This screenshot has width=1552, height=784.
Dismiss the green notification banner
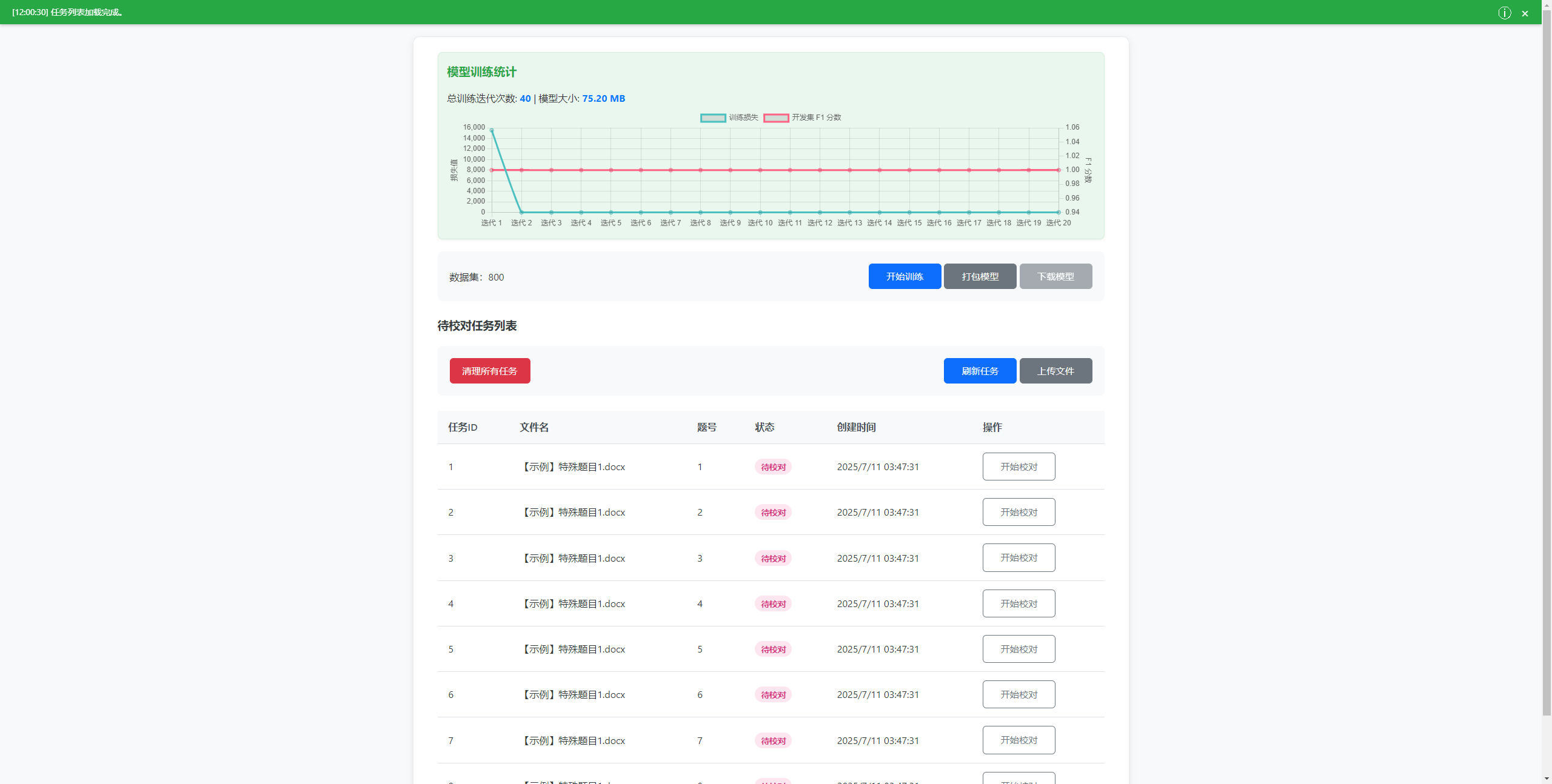click(x=1525, y=13)
